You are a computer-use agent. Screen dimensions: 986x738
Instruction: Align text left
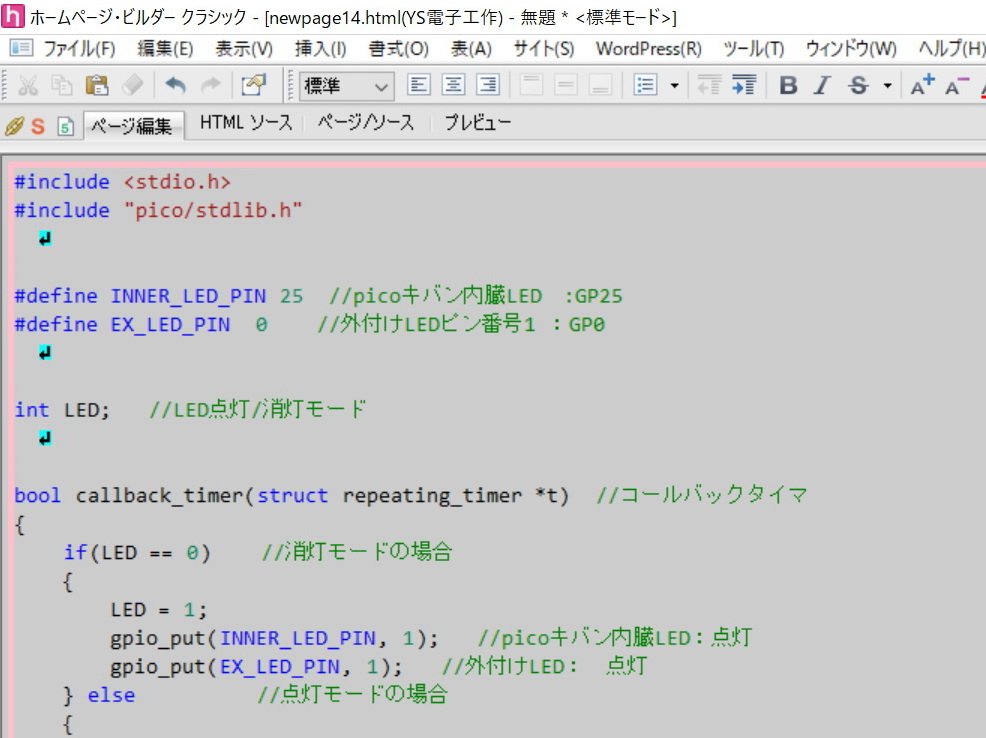pos(419,86)
